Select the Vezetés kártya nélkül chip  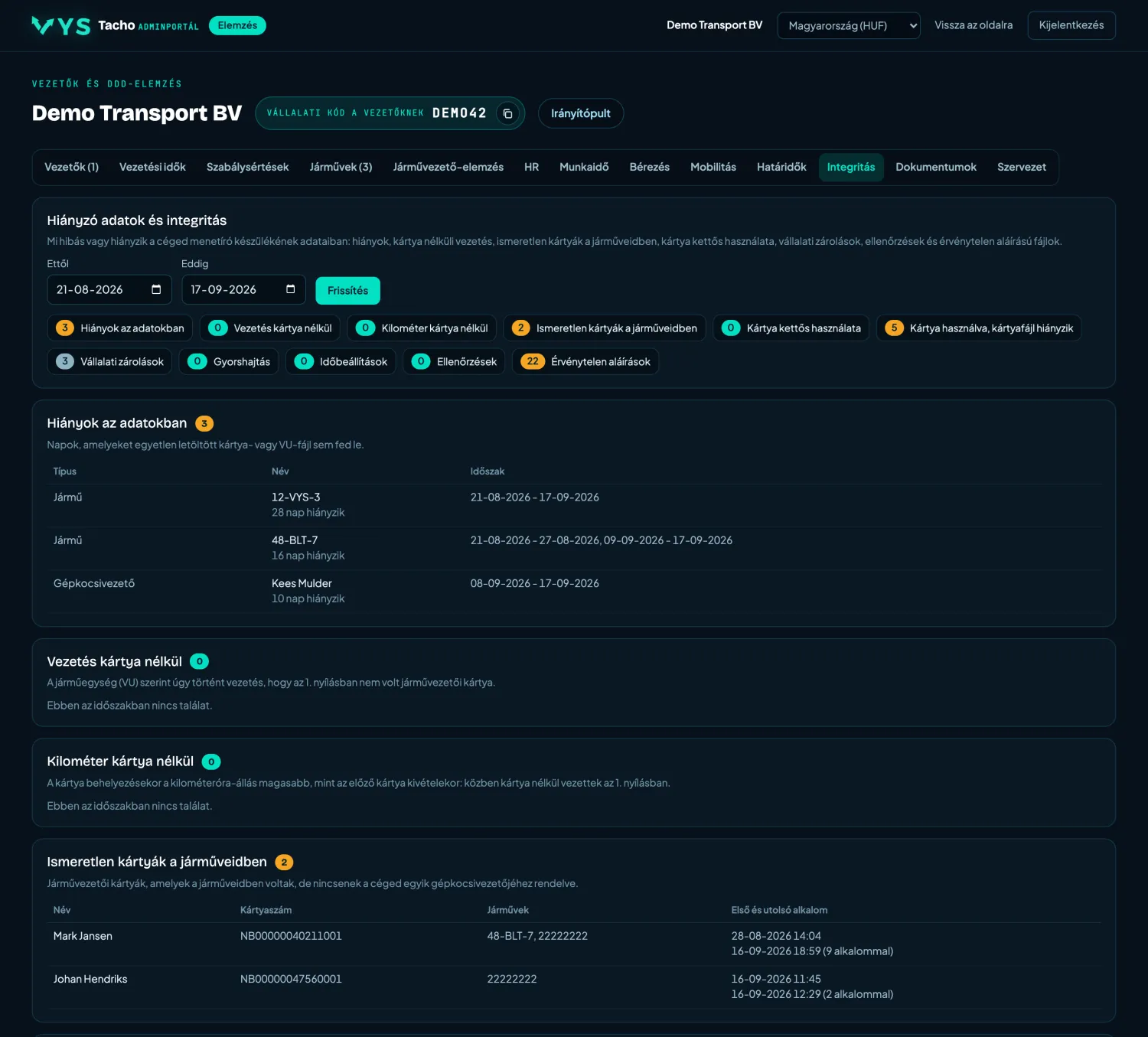pyautogui.click(x=270, y=328)
